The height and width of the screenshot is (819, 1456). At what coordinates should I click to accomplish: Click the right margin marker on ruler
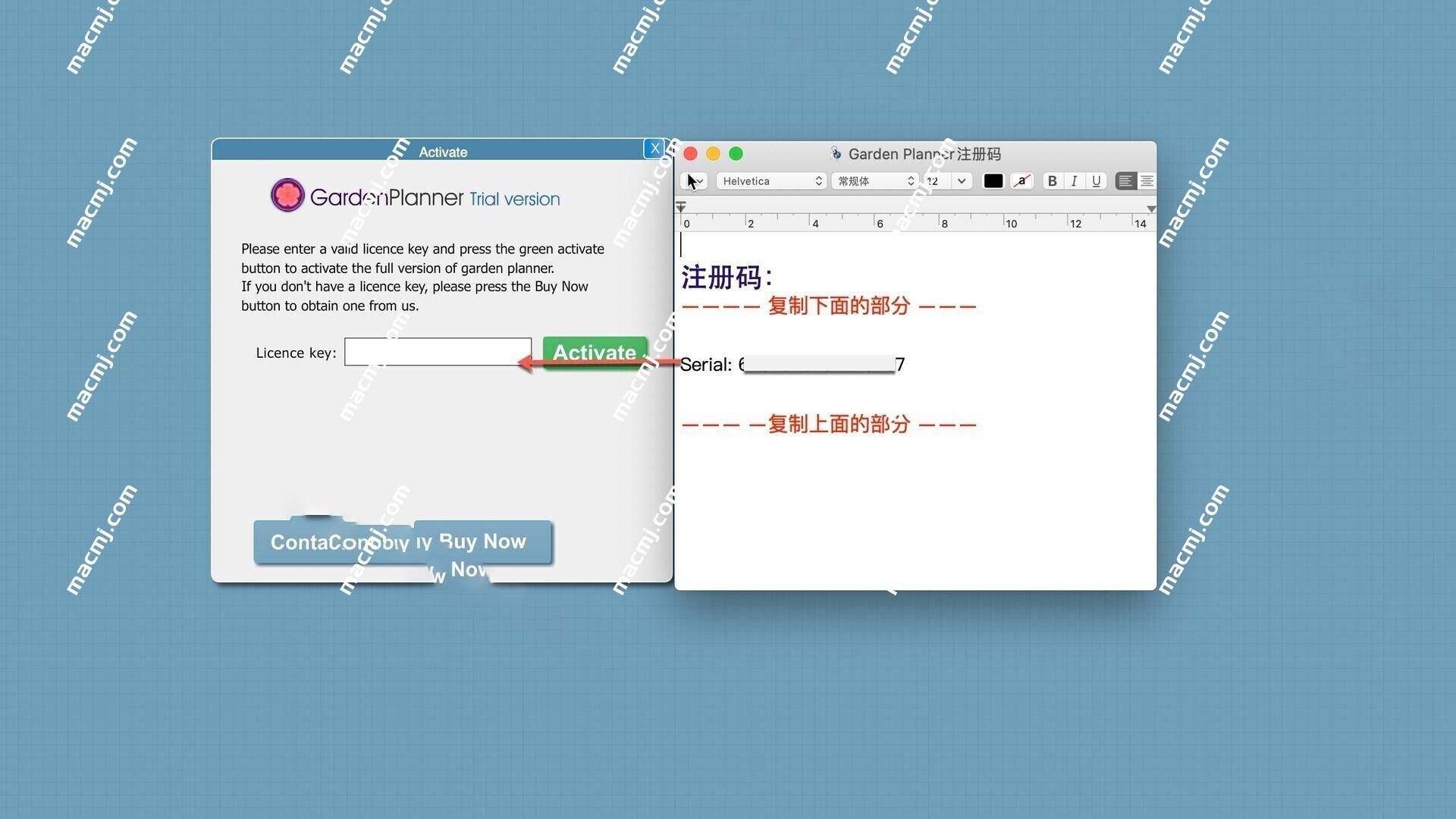pos(1151,209)
